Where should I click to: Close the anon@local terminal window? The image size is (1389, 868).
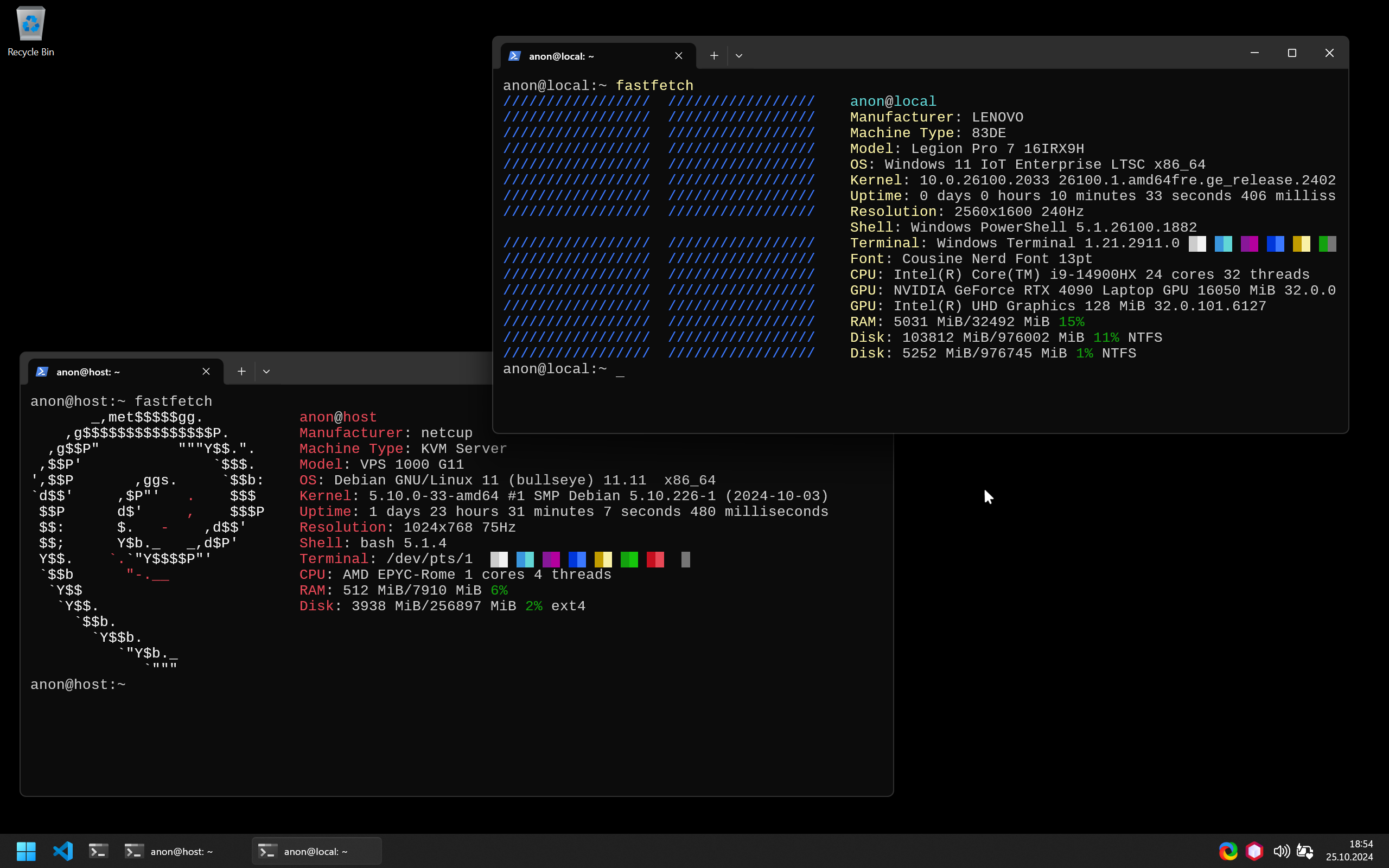pyautogui.click(x=1329, y=53)
